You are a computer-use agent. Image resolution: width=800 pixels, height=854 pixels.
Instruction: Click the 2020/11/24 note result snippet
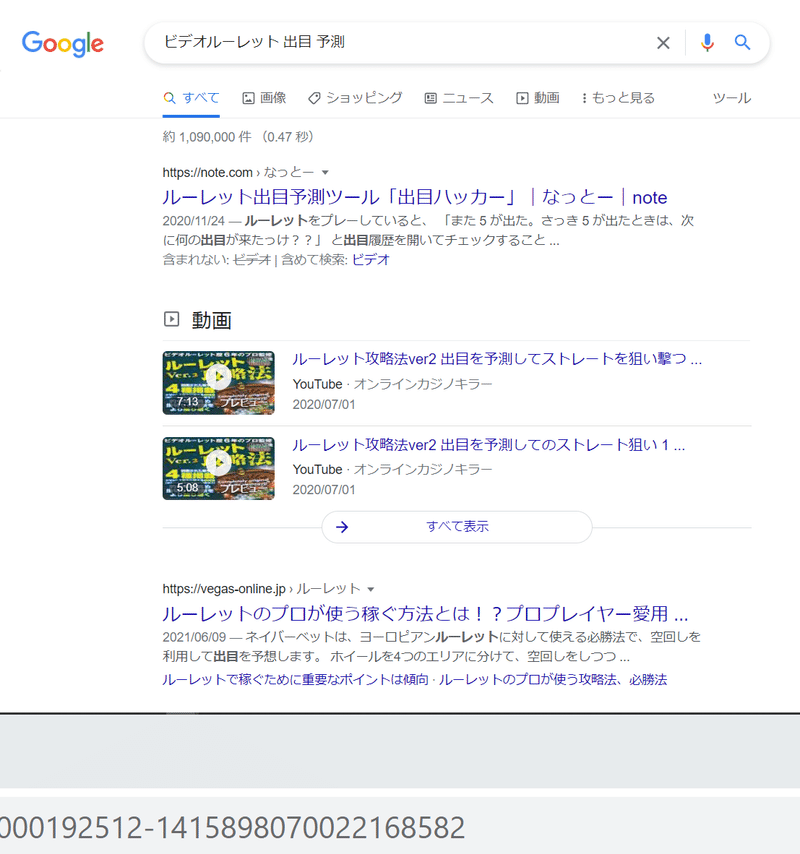click(428, 230)
